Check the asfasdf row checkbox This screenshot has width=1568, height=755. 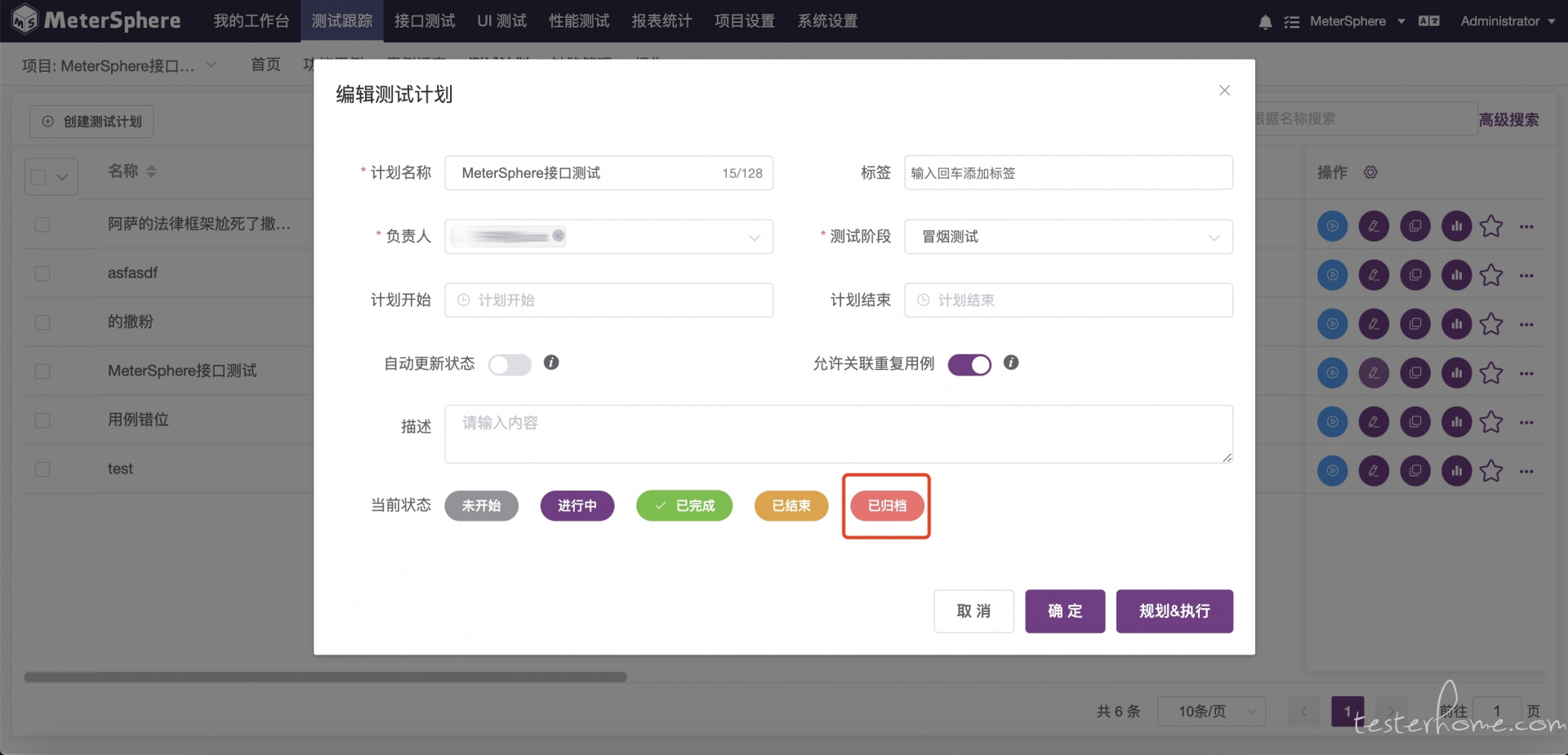click(42, 273)
